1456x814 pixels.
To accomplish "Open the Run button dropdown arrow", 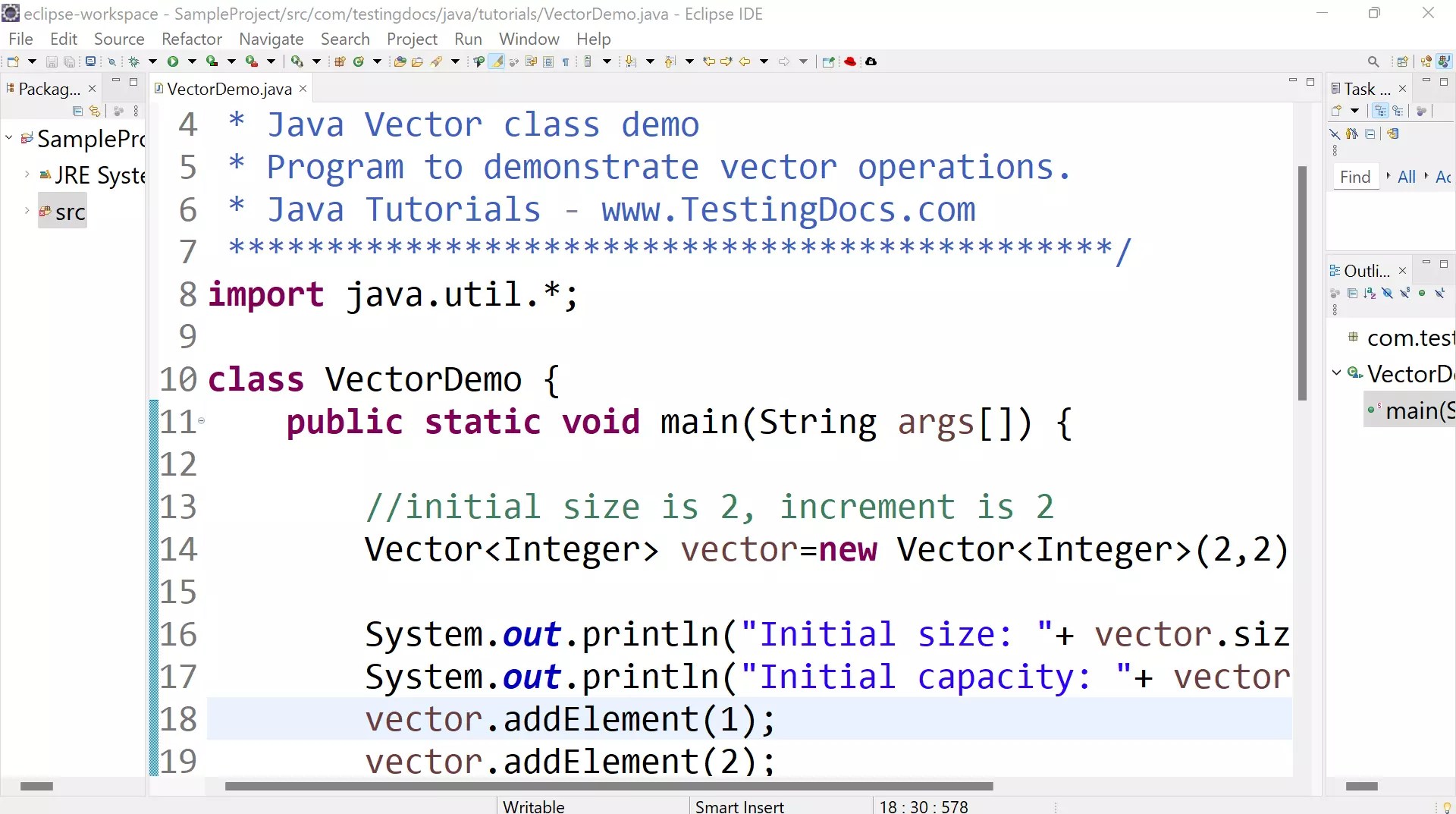I will [192, 61].
